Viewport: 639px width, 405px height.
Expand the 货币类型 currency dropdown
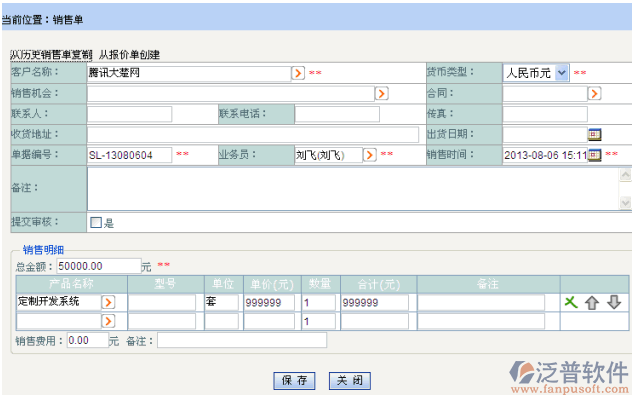(561, 73)
